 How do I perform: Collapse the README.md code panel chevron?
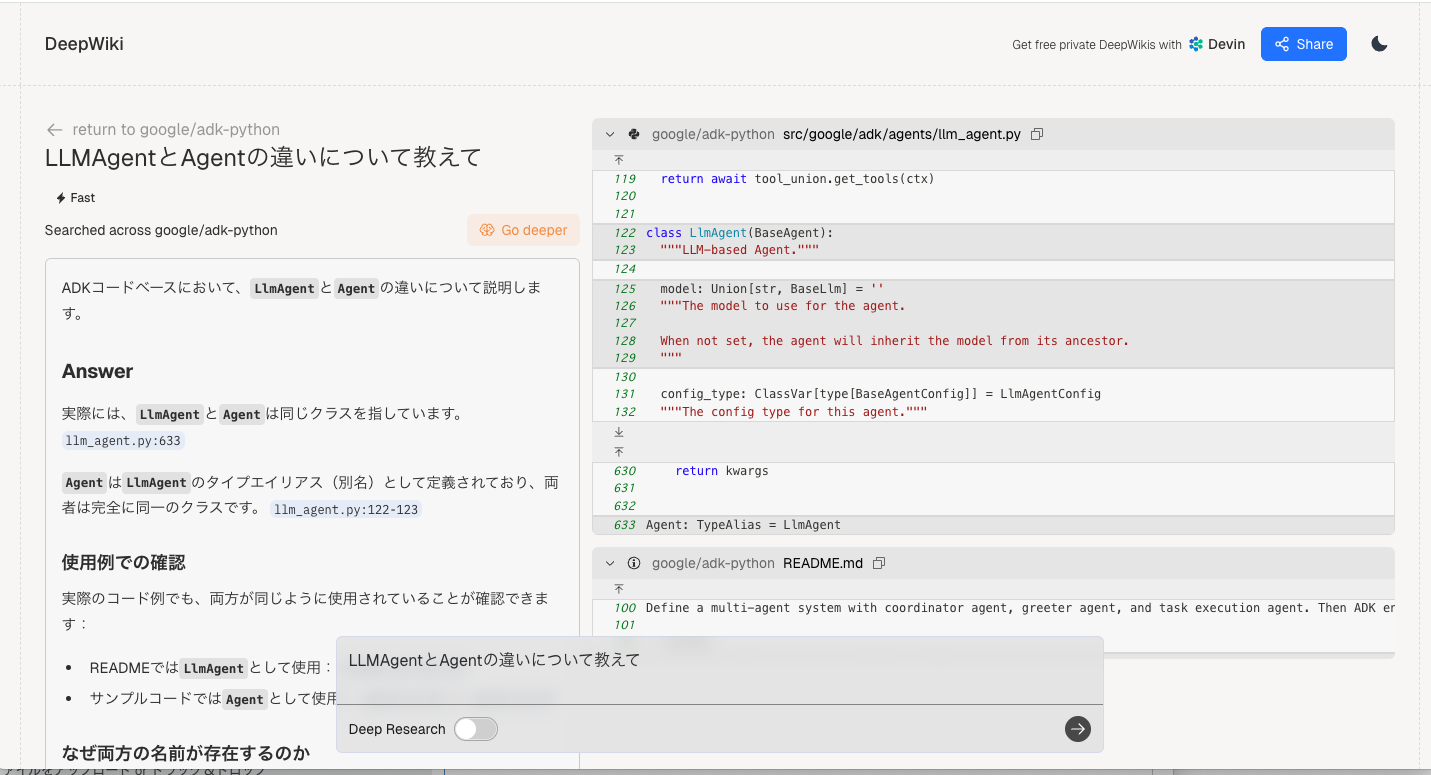click(610, 563)
